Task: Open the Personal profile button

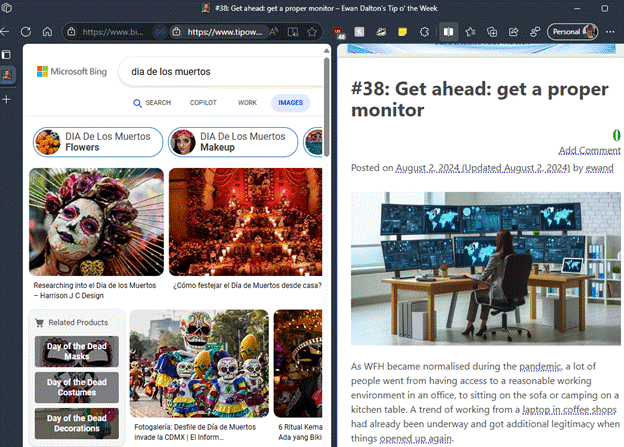Action: click(x=572, y=32)
